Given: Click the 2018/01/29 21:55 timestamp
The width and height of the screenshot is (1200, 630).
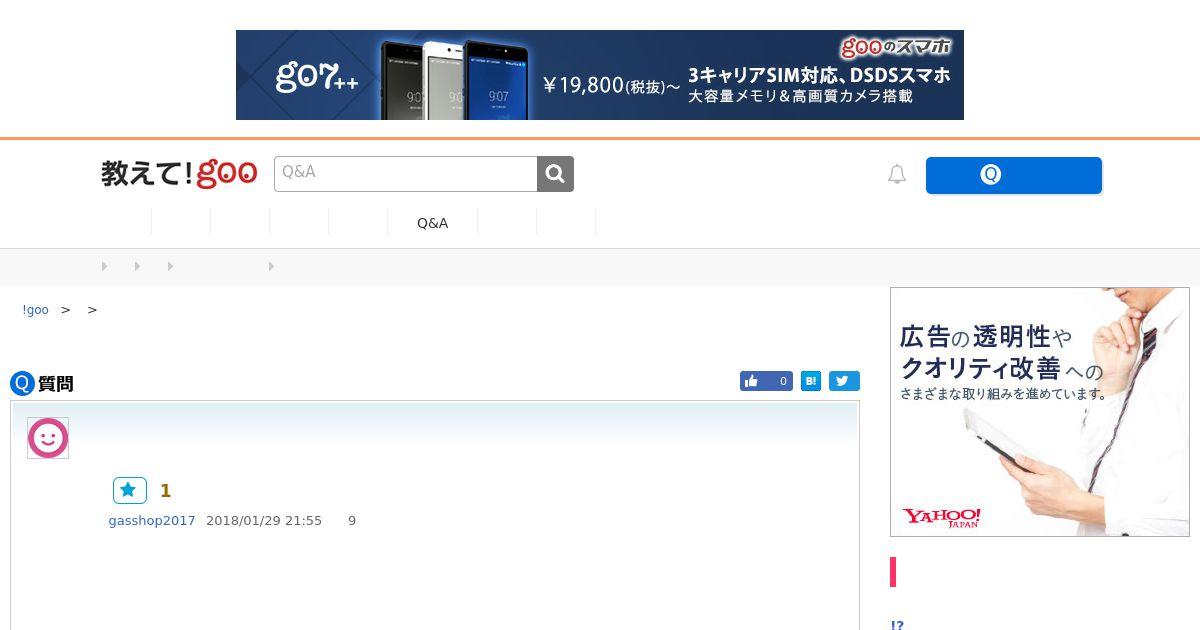Looking at the screenshot, I should pyautogui.click(x=264, y=521).
